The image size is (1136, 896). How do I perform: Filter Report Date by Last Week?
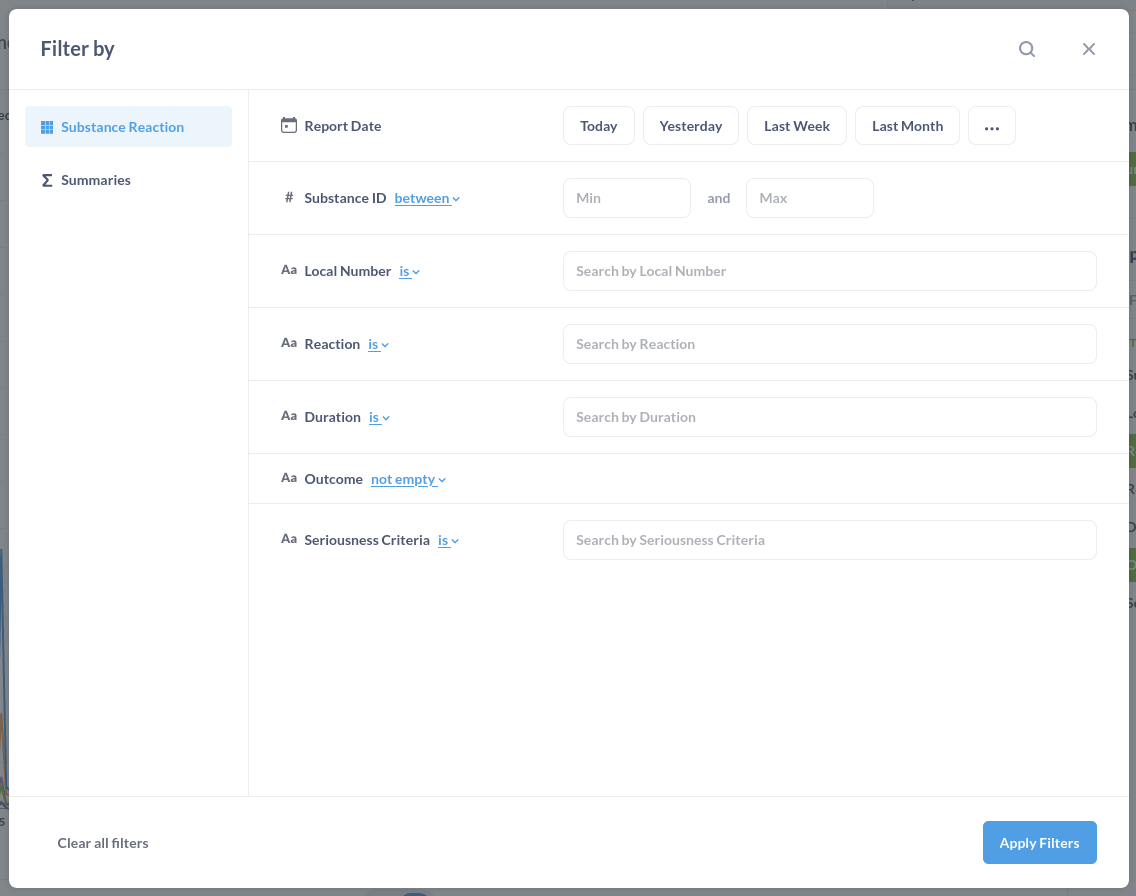797,126
